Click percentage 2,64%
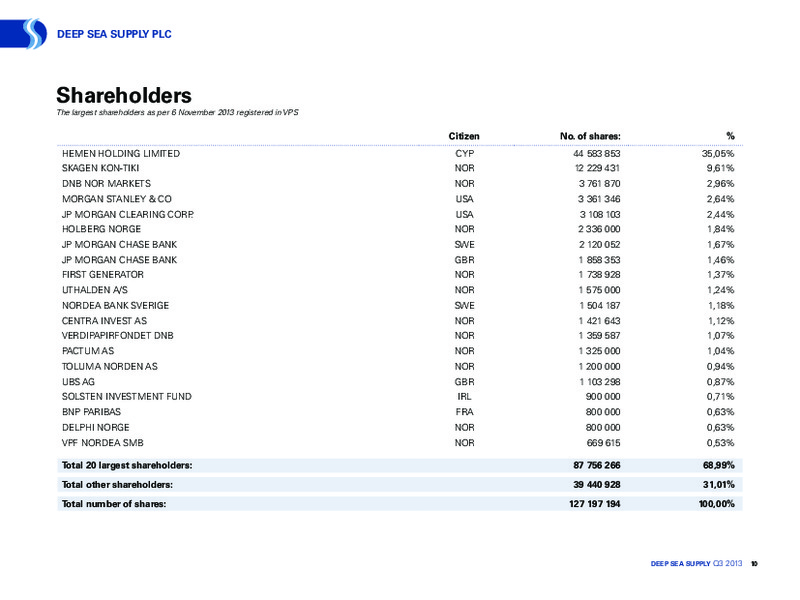The height and width of the screenshot is (600, 800). (x=720, y=199)
